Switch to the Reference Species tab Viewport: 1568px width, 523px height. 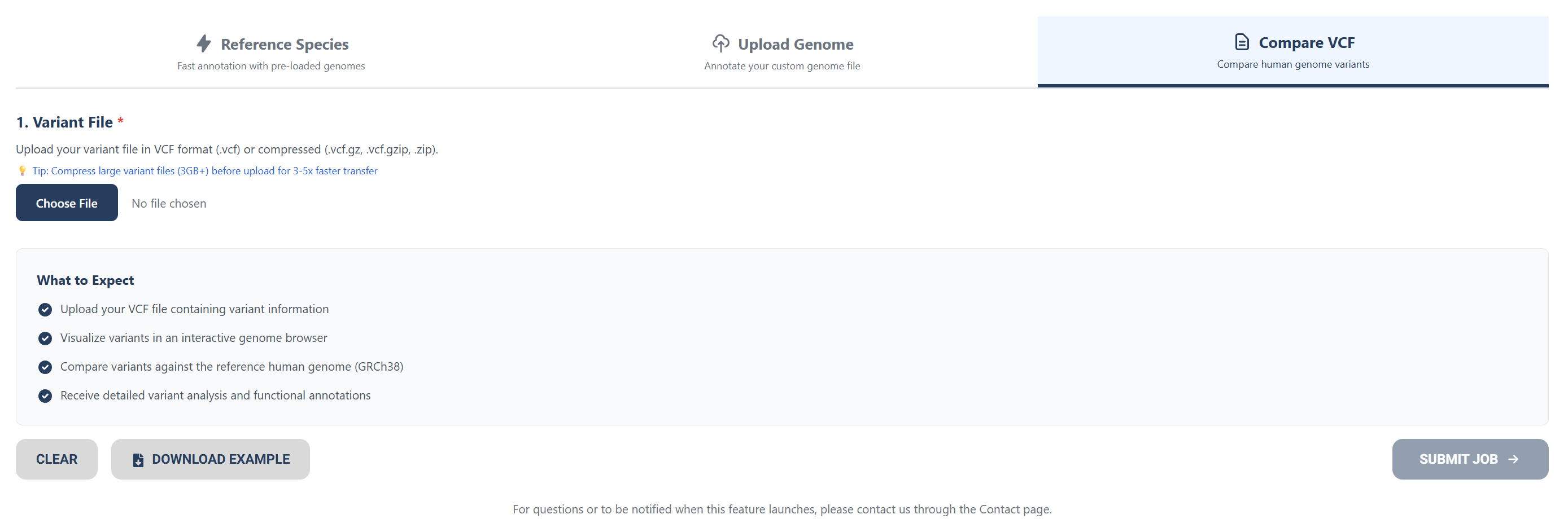pos(271,52)
